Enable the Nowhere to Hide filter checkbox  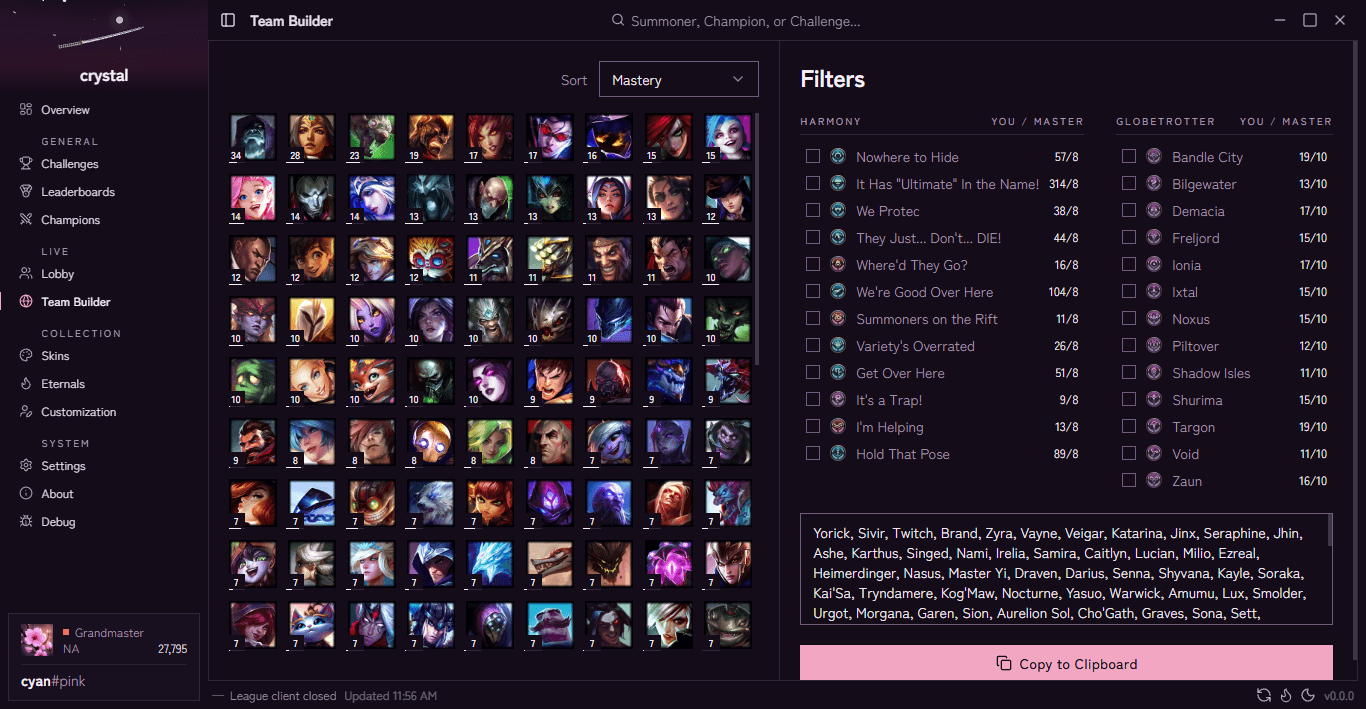pyautogui.click(x=813, y=157)
